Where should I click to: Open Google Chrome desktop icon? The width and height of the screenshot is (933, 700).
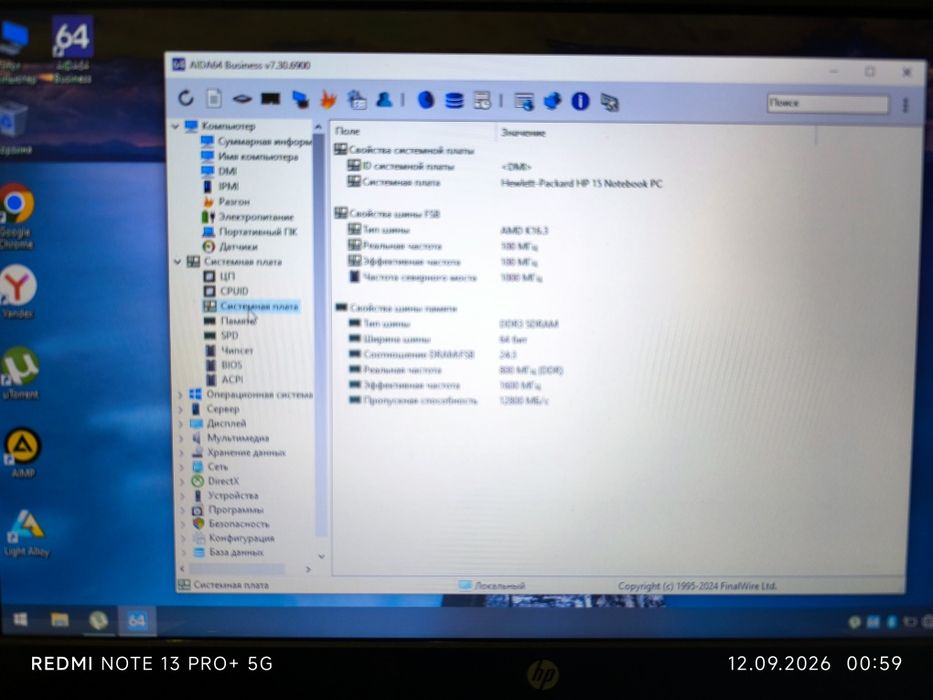(x=17, y=216)
